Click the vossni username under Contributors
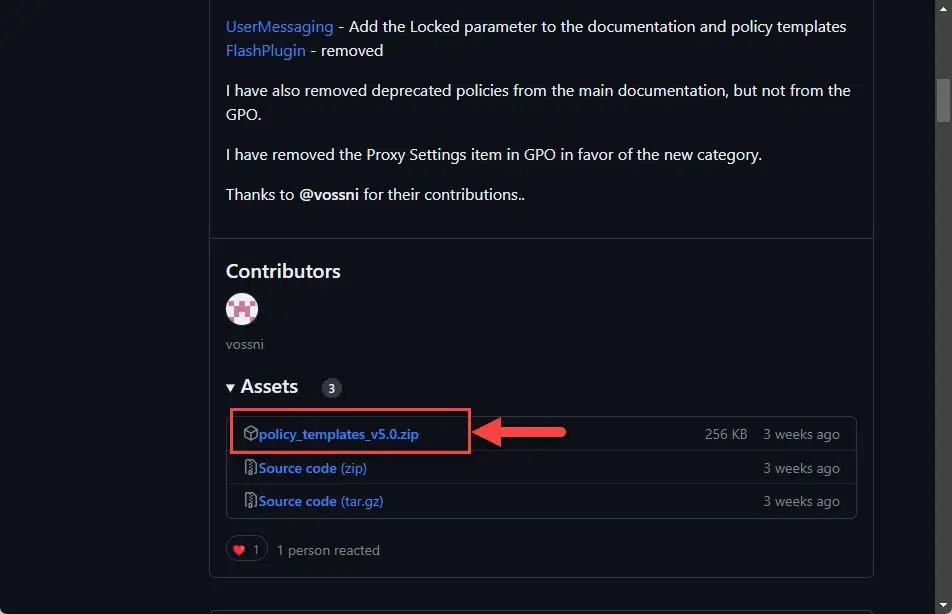 coord(245,344)
